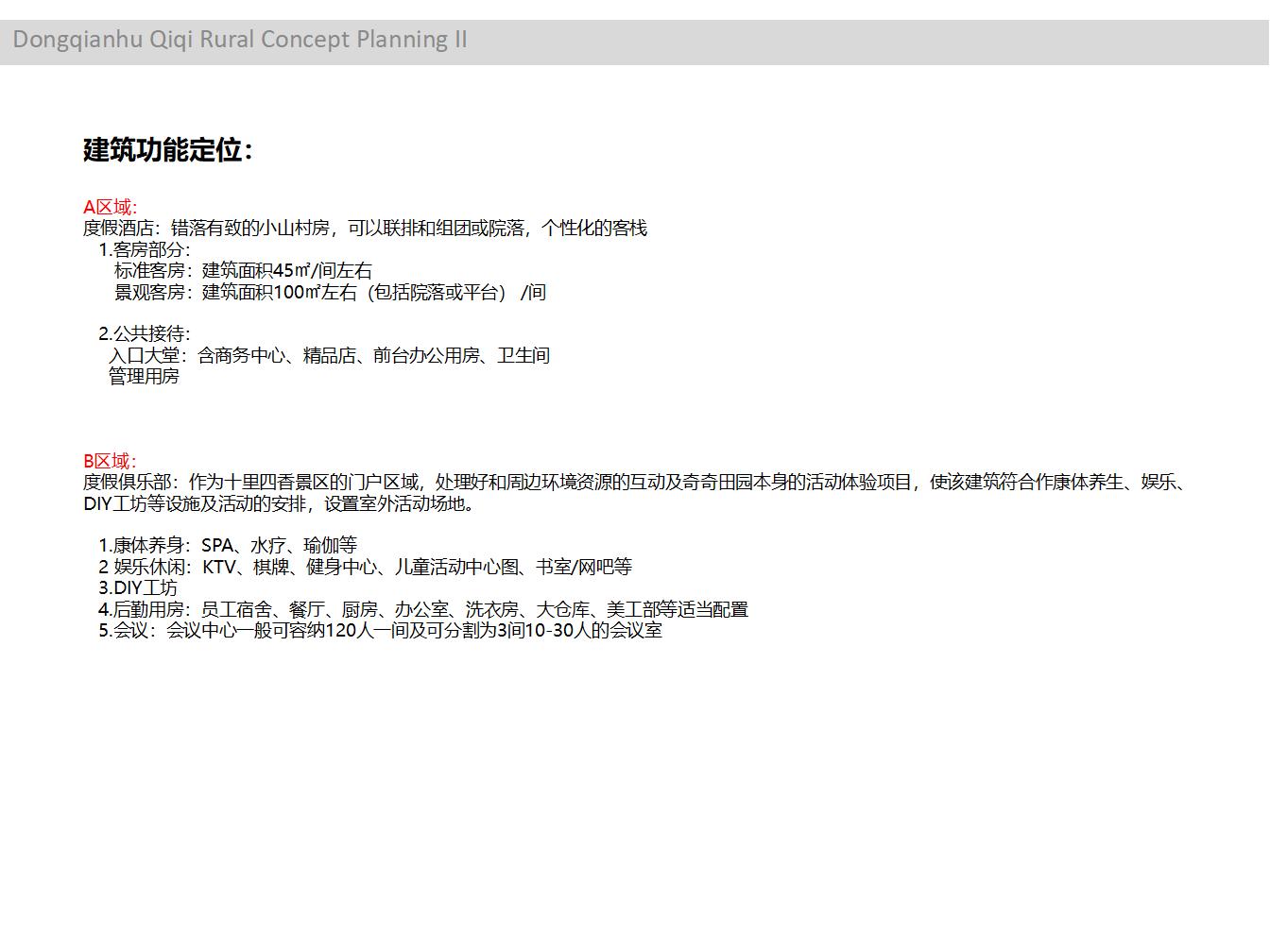Click the line starting "入口大堂：含商务中心"
This screenshot has height=952, width=1270.
[x=329, y=355]
